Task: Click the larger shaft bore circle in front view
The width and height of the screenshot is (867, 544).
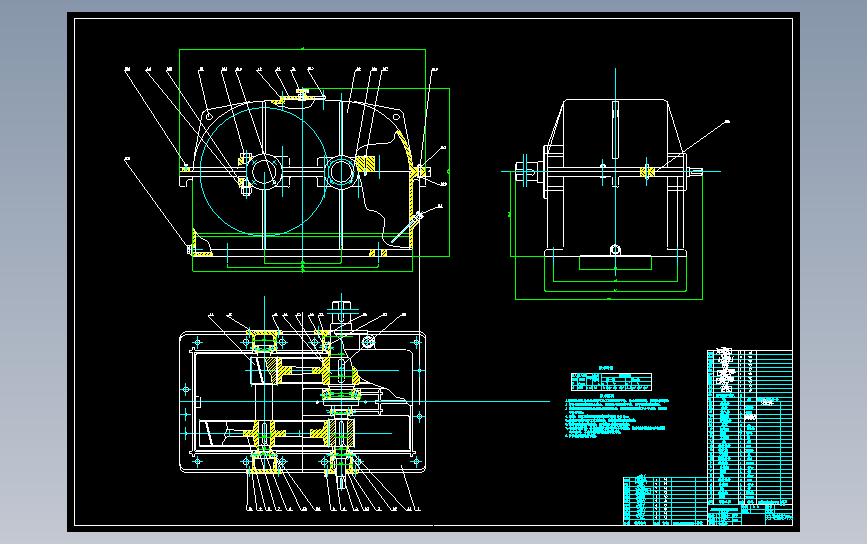Action: click(x=264, y=171)
